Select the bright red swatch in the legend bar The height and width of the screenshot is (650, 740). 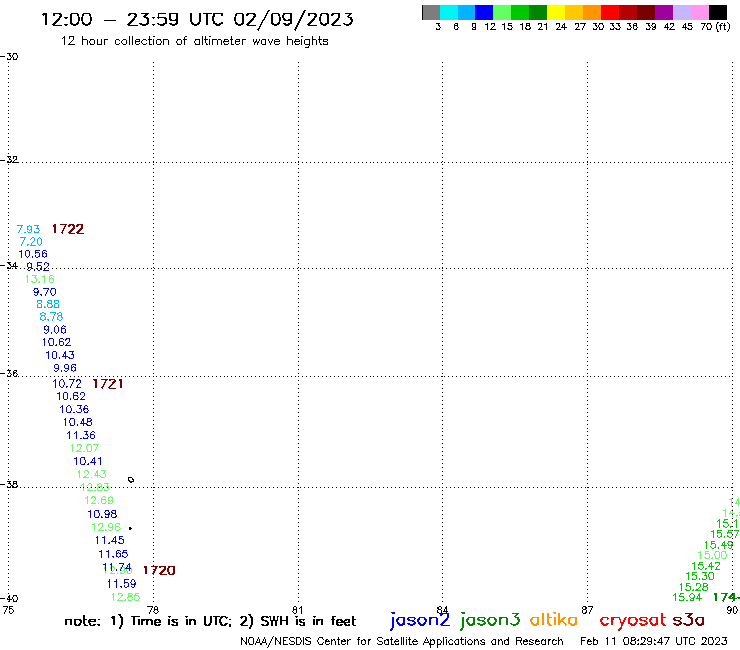coord(610,12)
